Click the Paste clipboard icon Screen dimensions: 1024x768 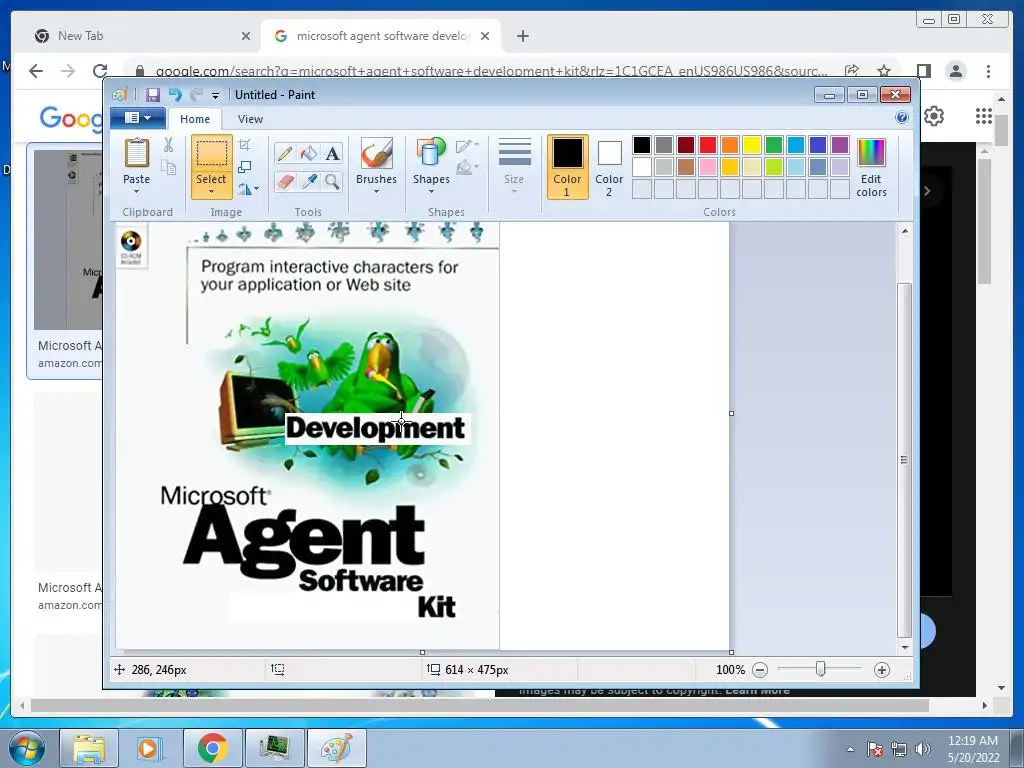pos(136,153)
